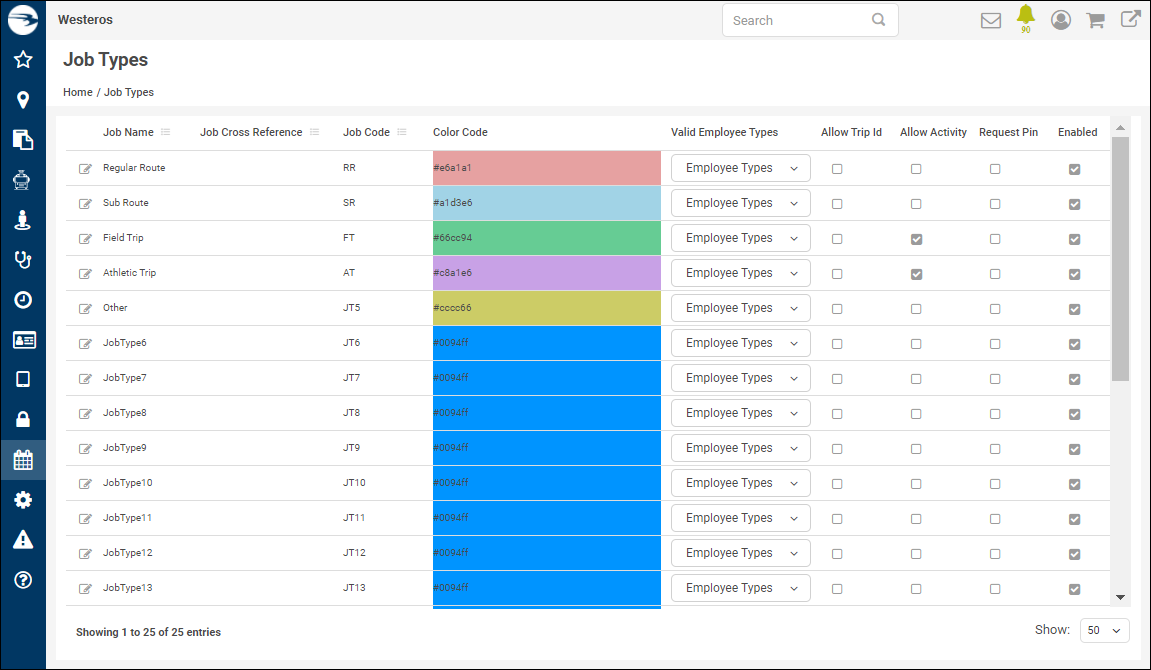Edit the Regular Route row pencil icon
The height and width of the screenshot is (670, 1151).
point(85,169)
